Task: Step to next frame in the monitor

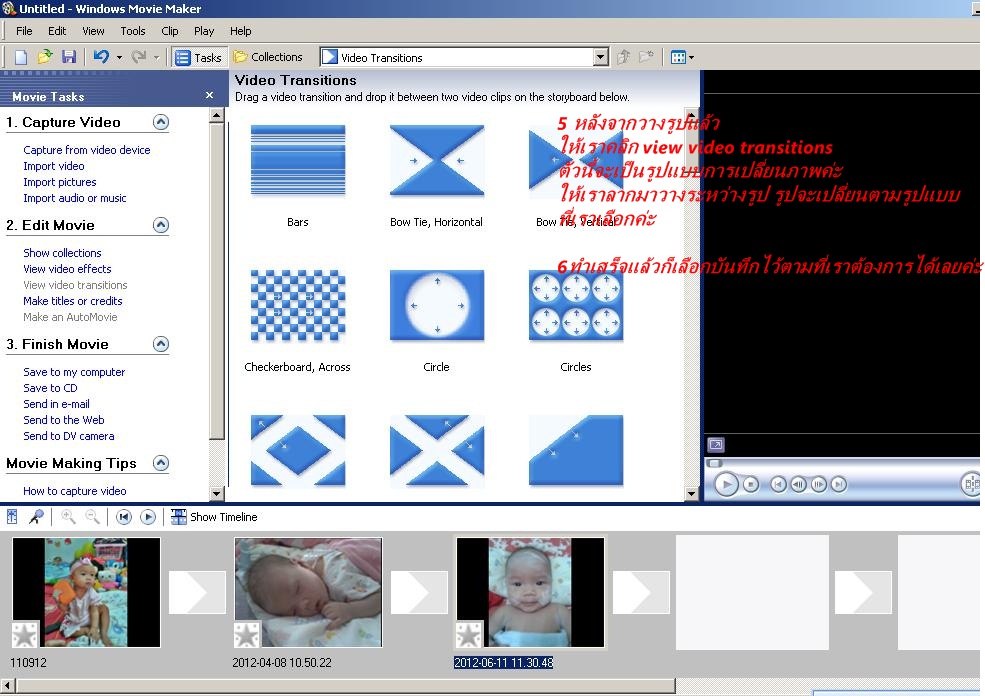Action: 819,484
